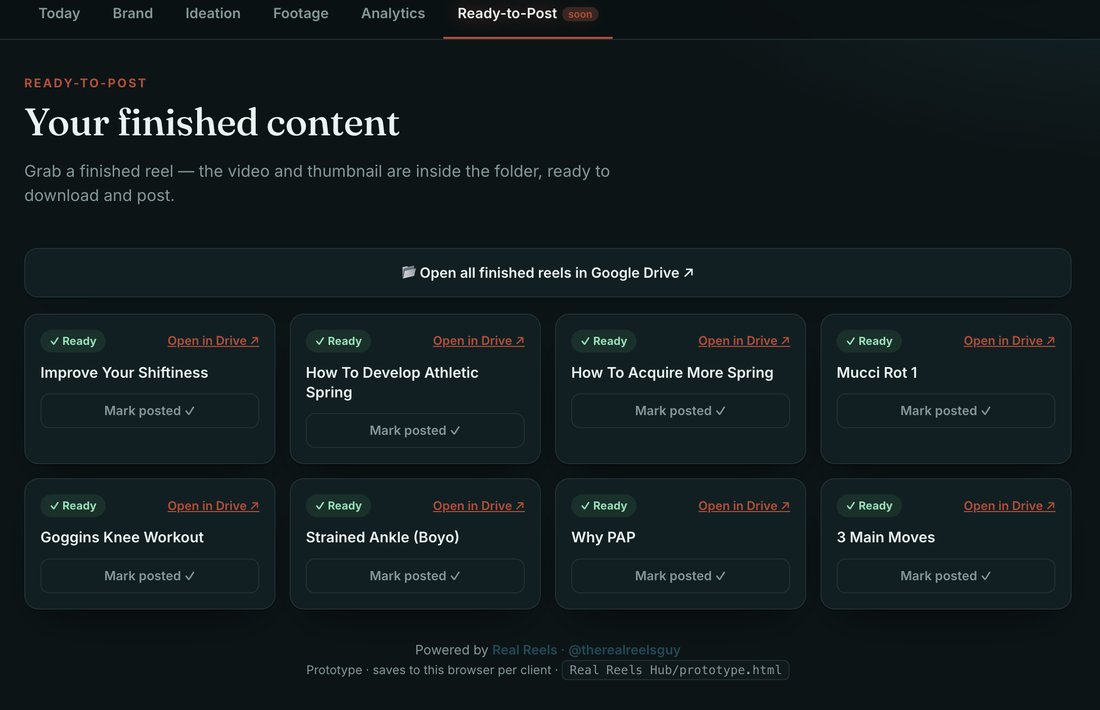Switch to the Today tab
This screenshot has height=710, width=1100.
click(x=59, y=13)
